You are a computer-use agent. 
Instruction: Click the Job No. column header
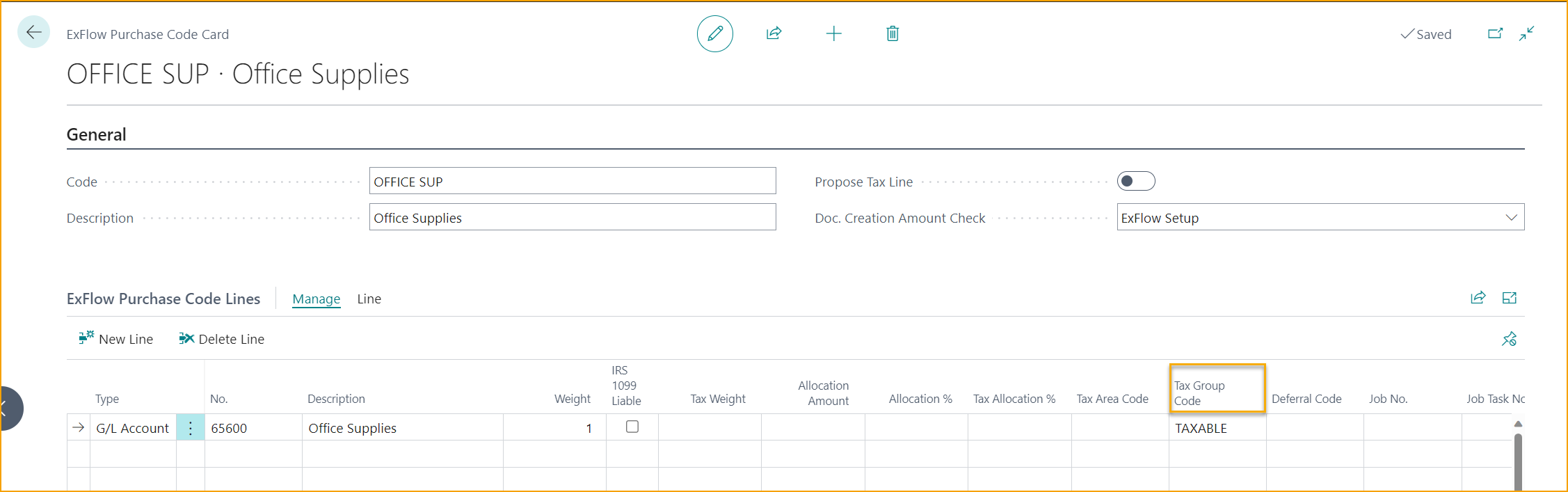[x=1388, y=399]
